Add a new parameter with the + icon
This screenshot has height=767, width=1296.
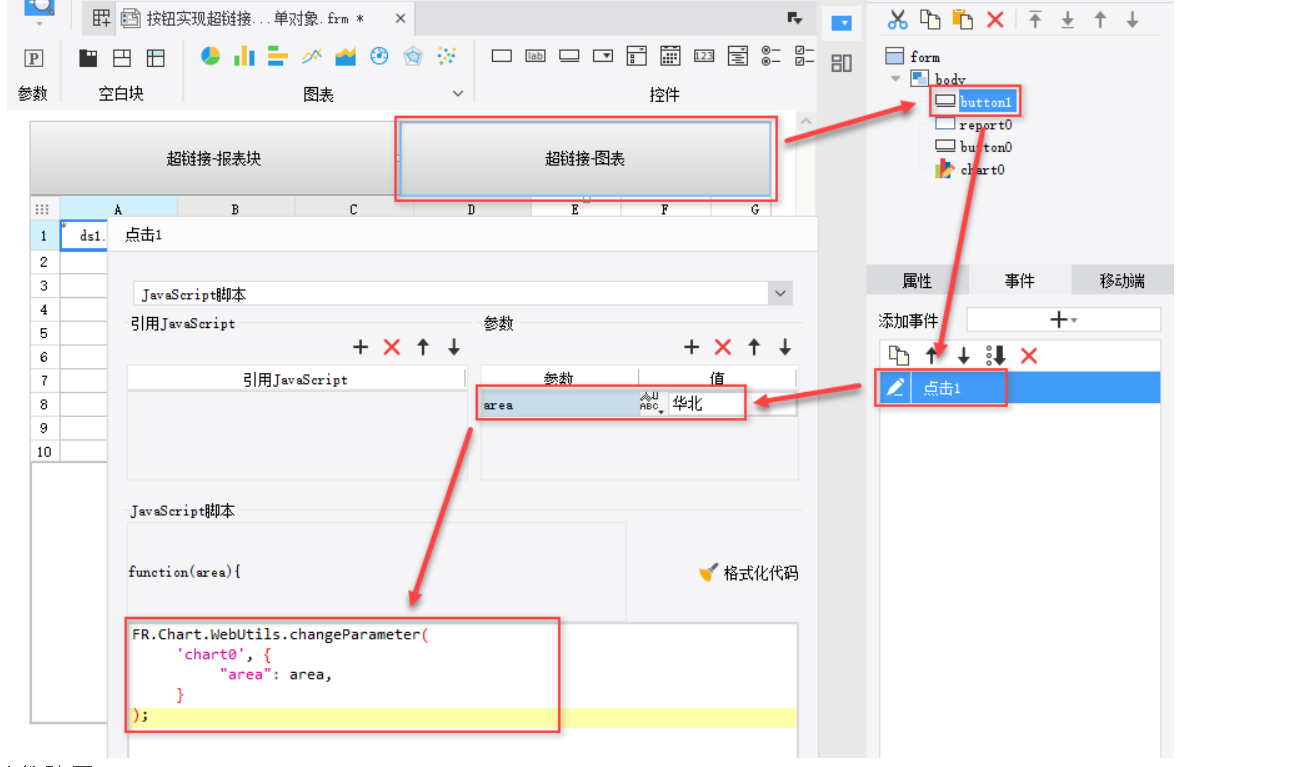(x=690, y=346)
